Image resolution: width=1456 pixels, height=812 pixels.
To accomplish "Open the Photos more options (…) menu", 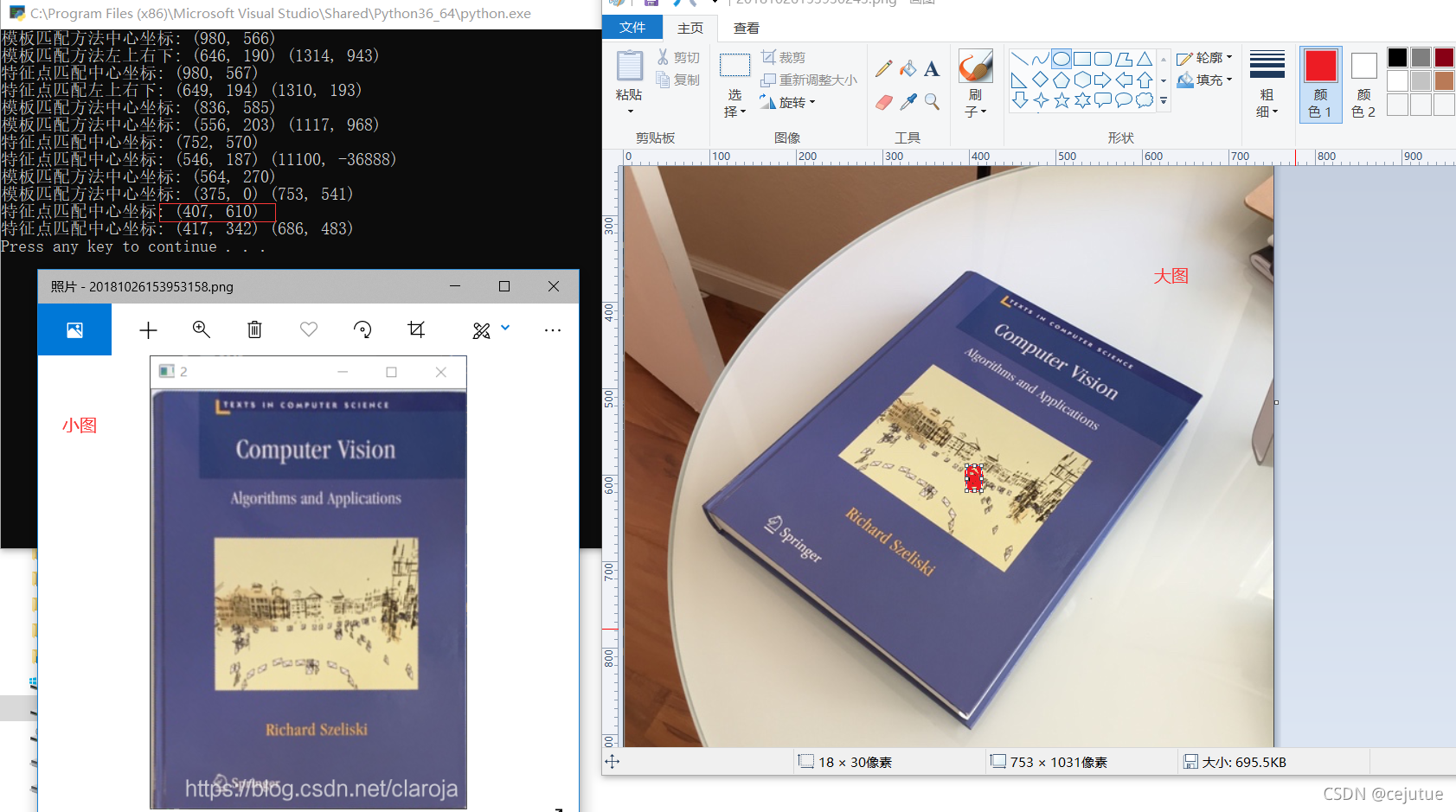I will pos(553,329).
